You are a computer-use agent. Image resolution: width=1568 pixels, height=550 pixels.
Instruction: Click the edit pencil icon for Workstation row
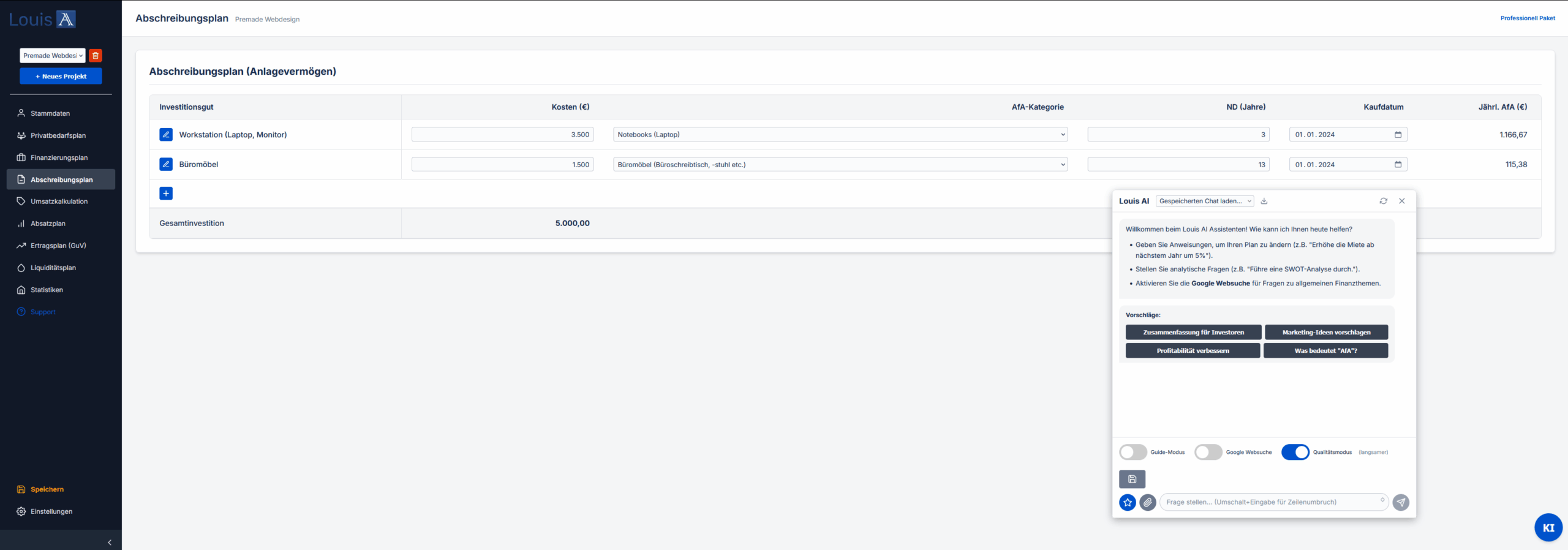(x=166, y=135)
